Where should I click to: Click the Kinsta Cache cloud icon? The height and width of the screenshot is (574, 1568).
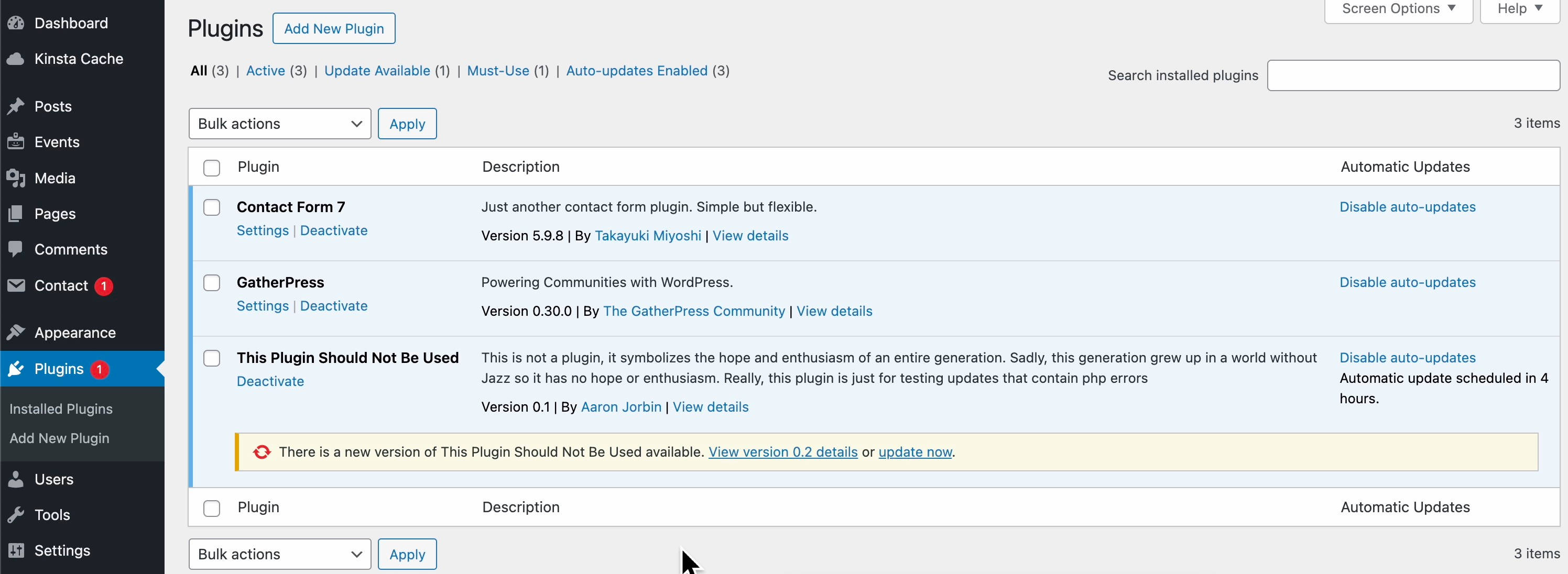[x=16, y=59]
